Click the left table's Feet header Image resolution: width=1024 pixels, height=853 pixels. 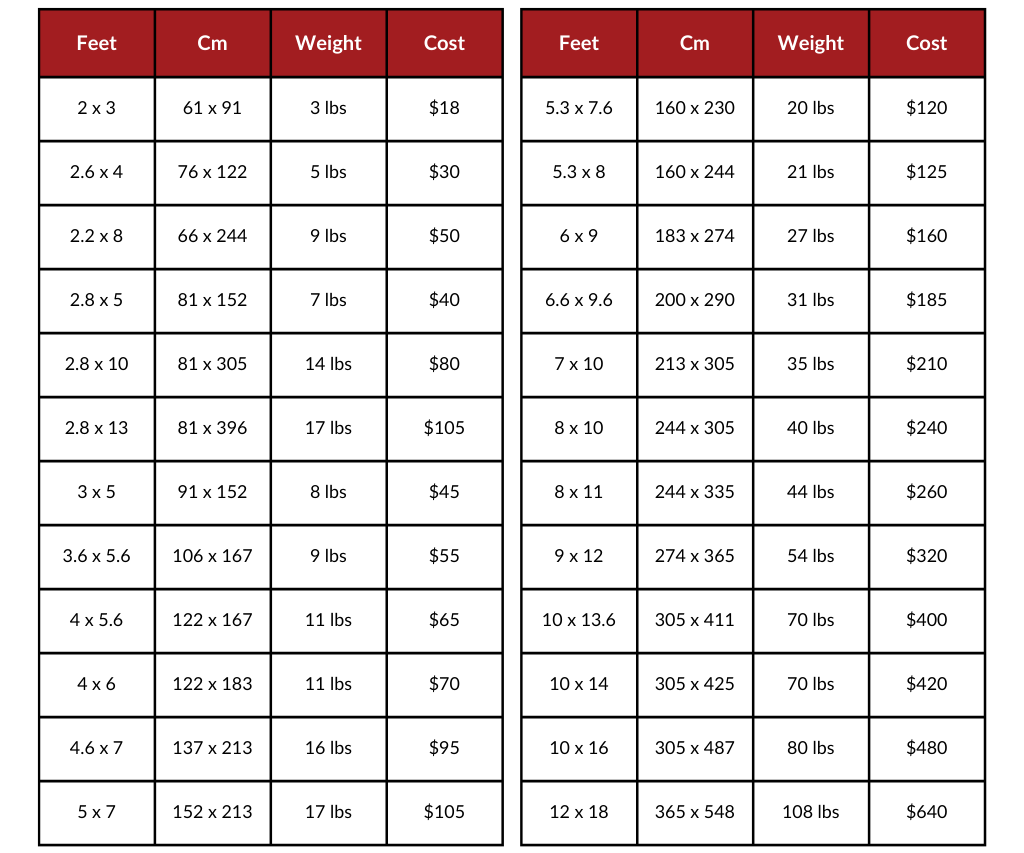click(97, 43)
